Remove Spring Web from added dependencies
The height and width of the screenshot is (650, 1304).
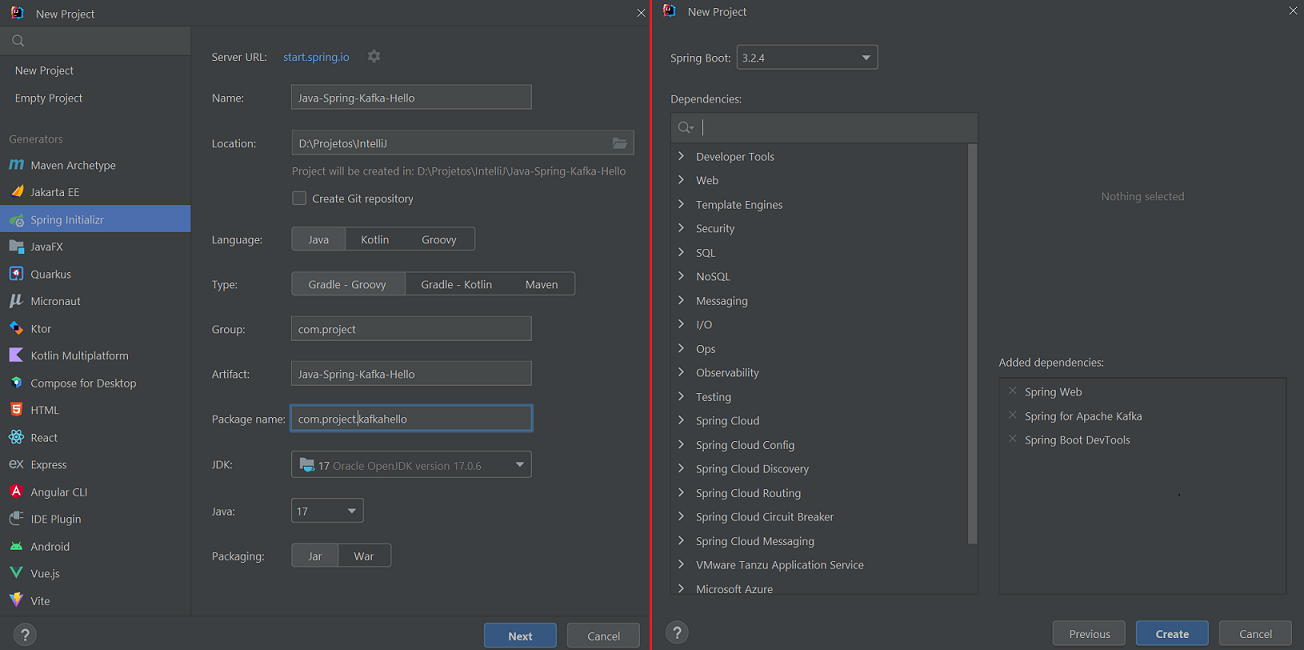(1013, 391)
